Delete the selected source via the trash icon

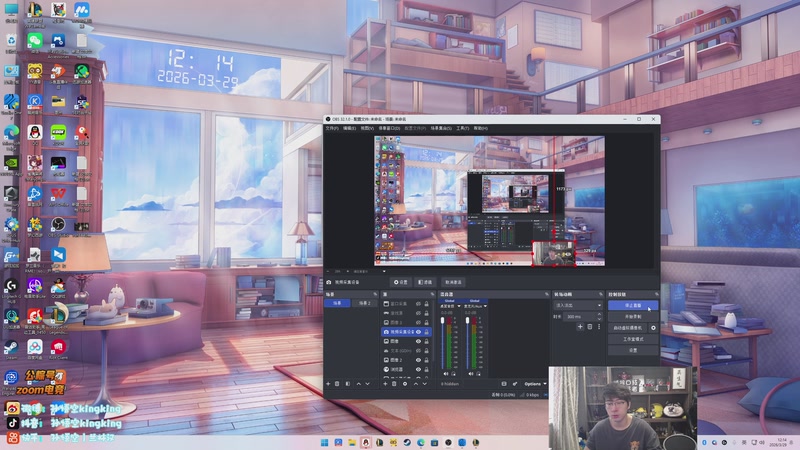(394, 384)
